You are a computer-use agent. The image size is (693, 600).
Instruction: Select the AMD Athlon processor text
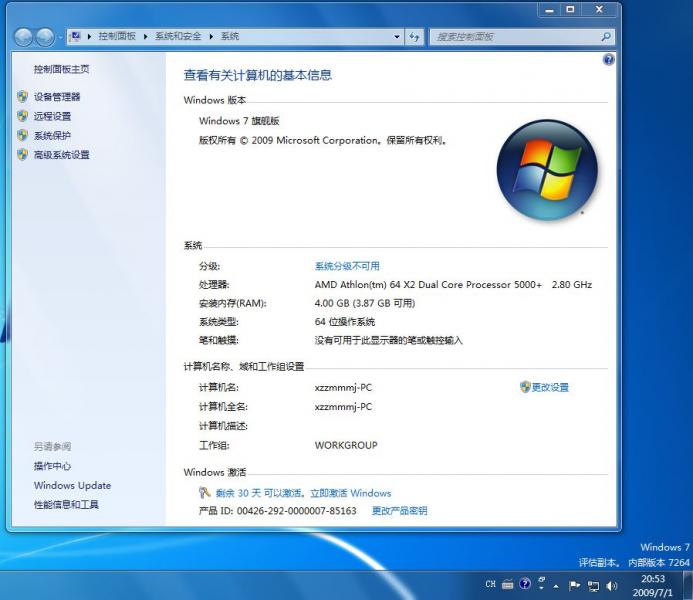coord(453,285)
